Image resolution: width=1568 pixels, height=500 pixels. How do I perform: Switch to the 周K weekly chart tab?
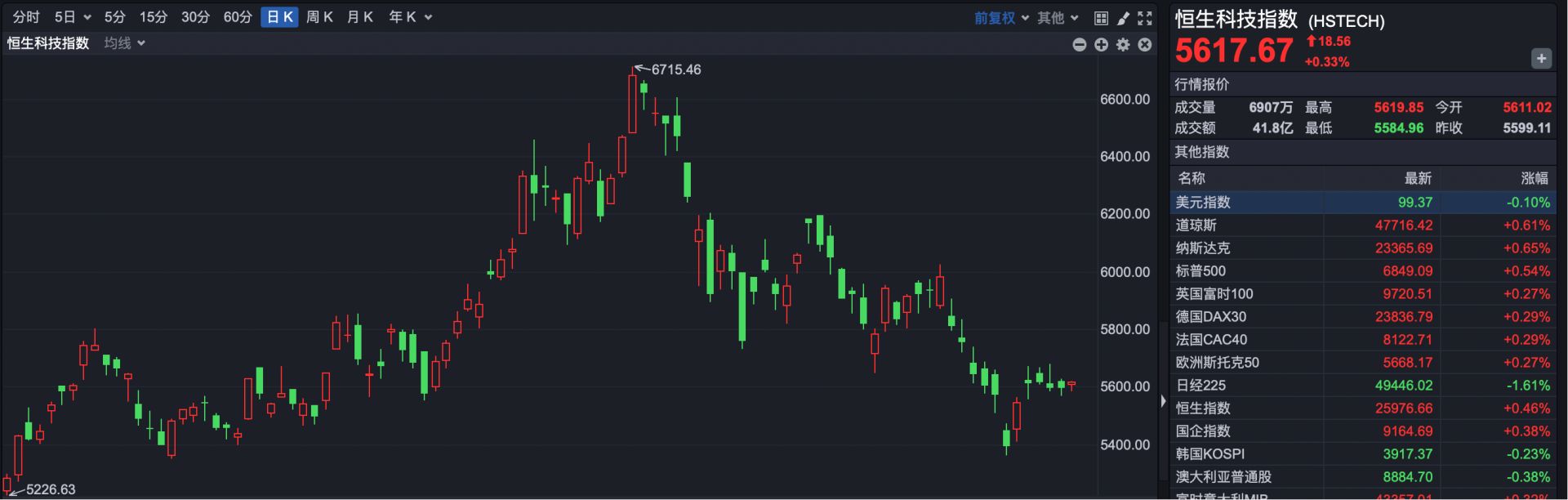(x=319, y=17)
